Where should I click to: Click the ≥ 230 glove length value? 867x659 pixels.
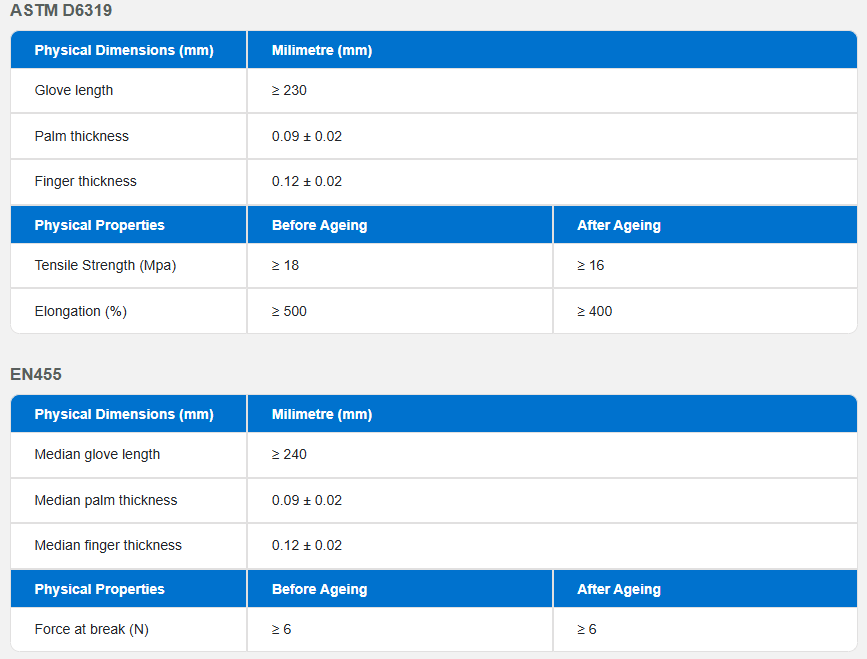pyautogui.click(x=289, y=90)
